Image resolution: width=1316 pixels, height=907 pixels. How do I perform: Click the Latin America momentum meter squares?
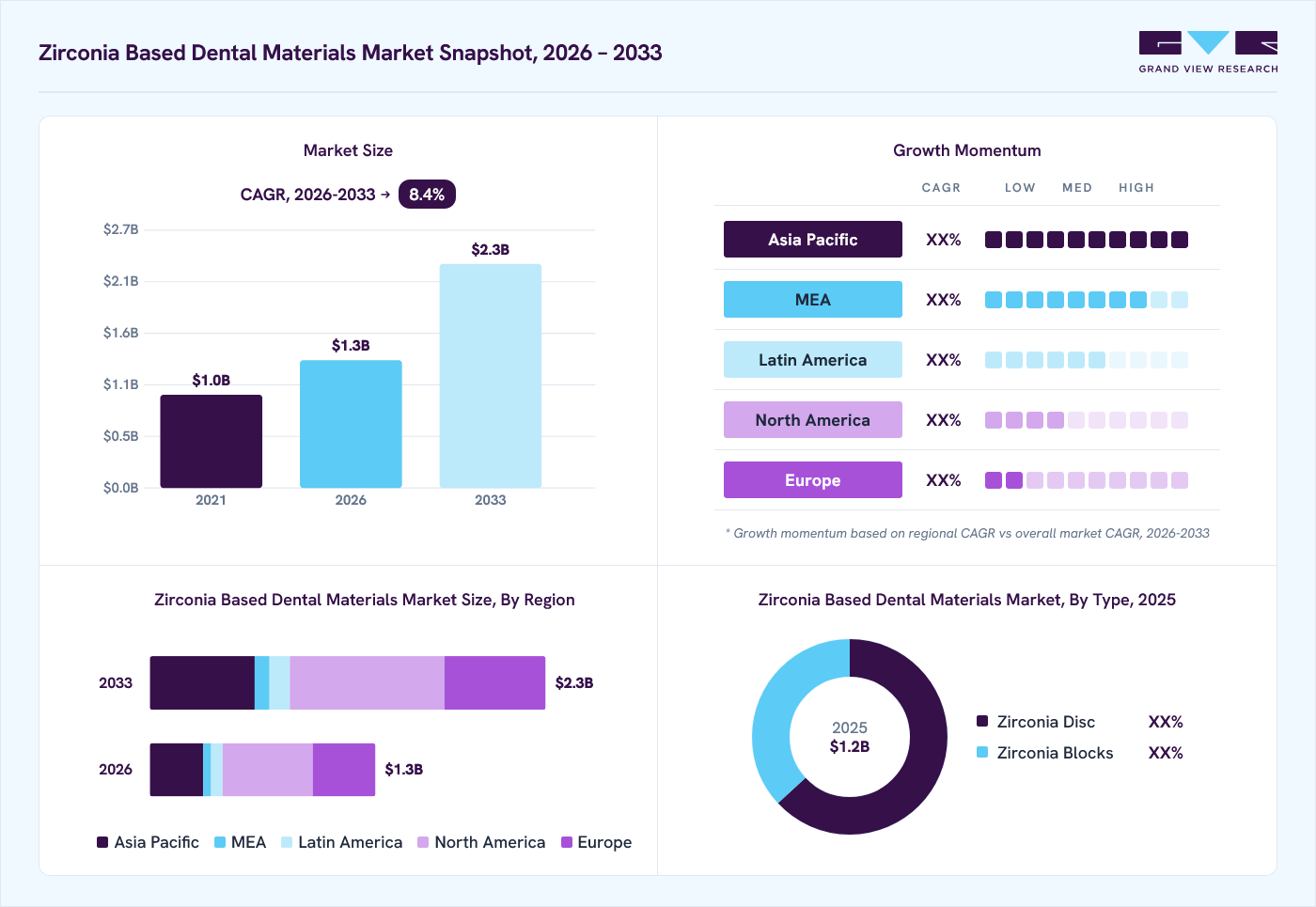point(1087,360)
